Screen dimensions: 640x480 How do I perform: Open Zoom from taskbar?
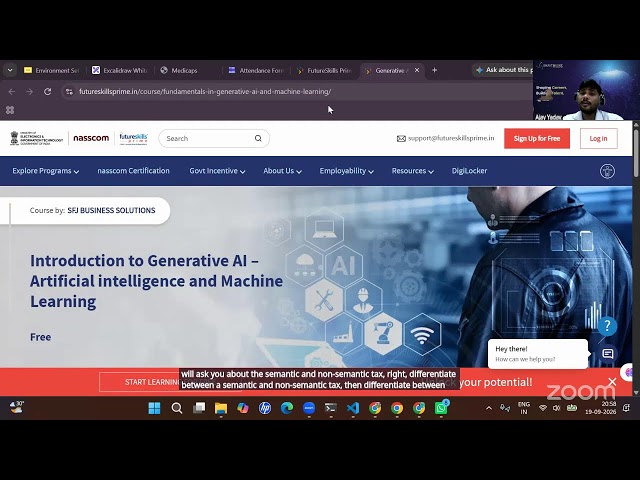click(x=309, y=408)
